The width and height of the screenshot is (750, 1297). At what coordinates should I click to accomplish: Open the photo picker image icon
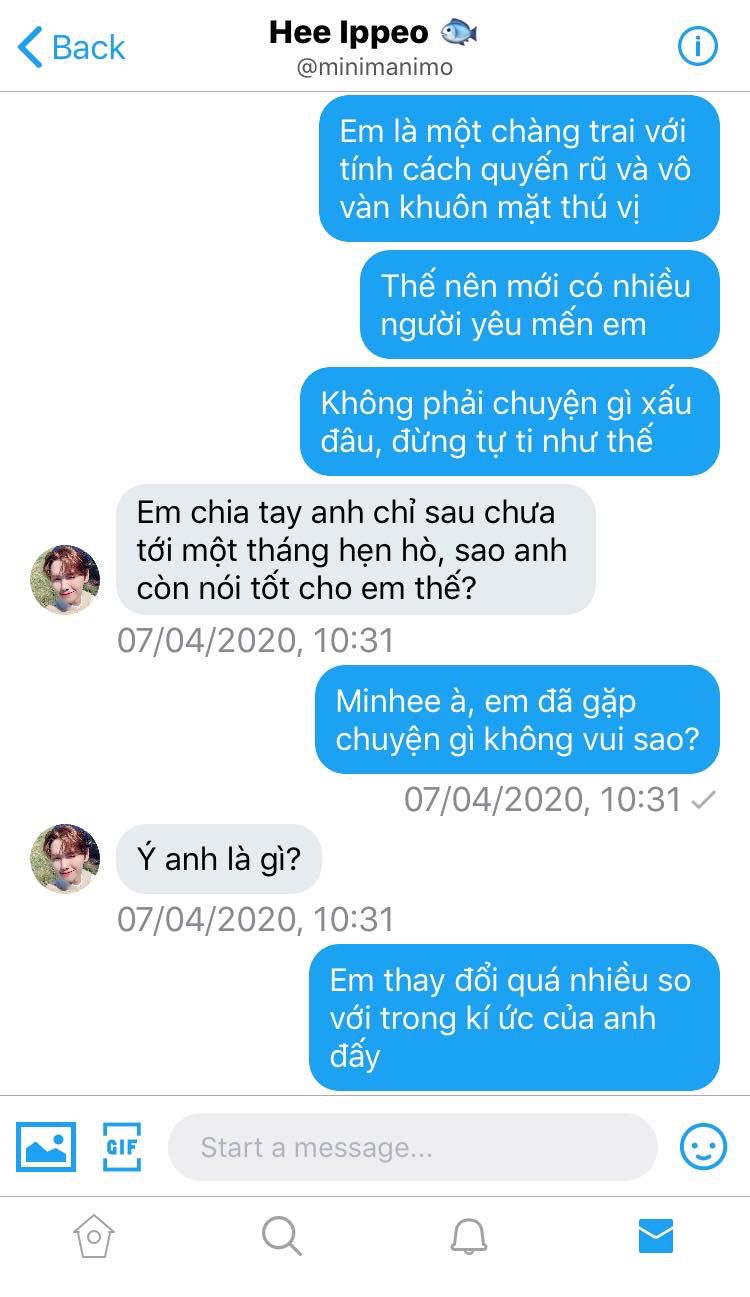tap(46, 1146)
